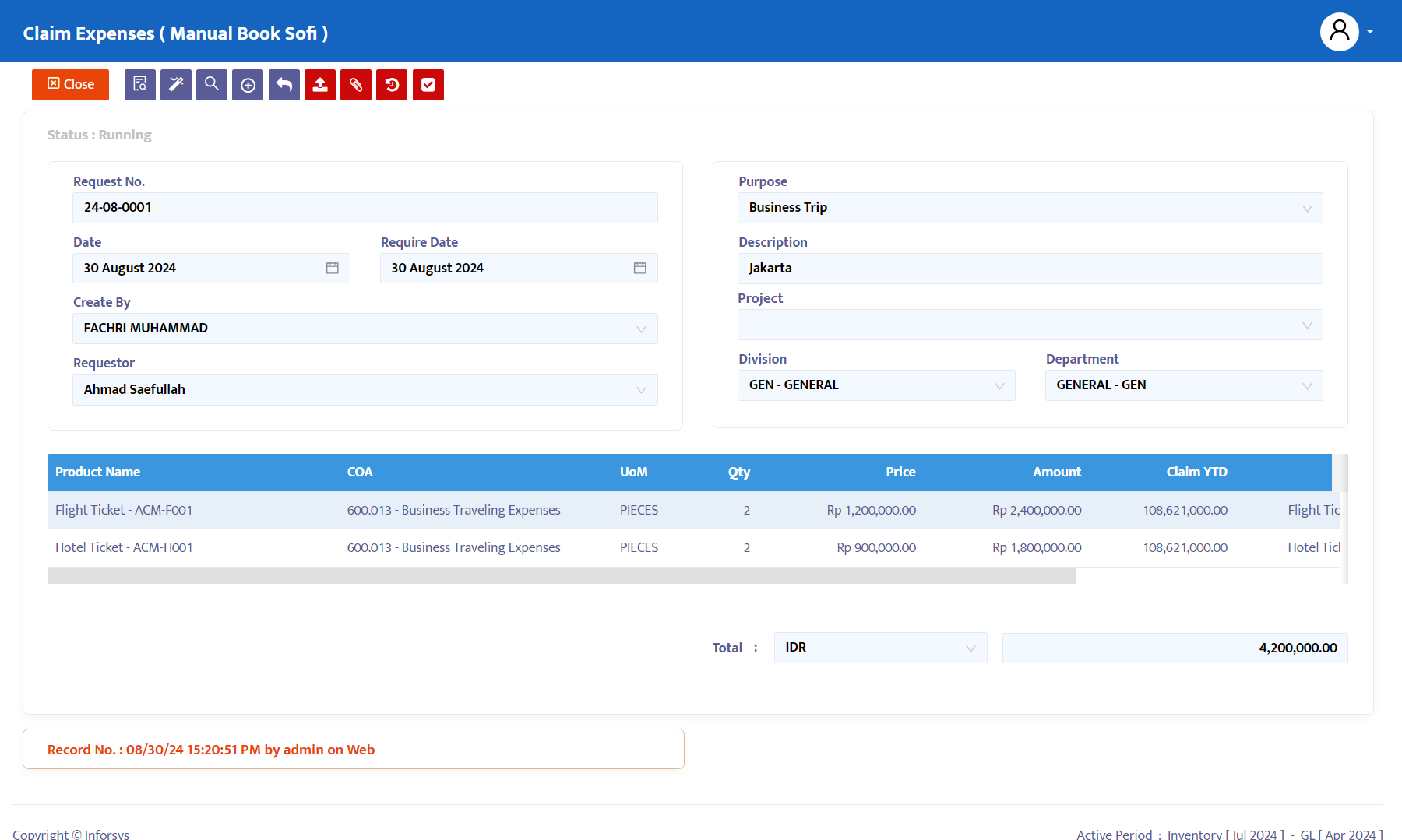The image size is (1402, 840).
Task: Click the Copyright Inforsys footer text
Action: pos(71,834)
